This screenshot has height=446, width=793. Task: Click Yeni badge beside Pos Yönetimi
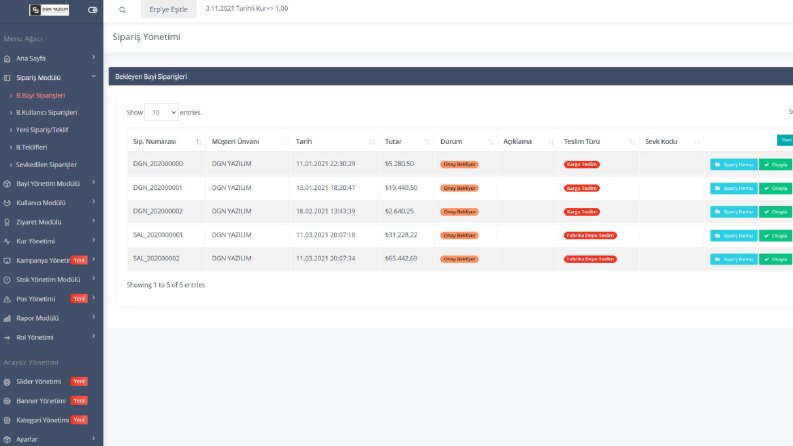point(79,299)
